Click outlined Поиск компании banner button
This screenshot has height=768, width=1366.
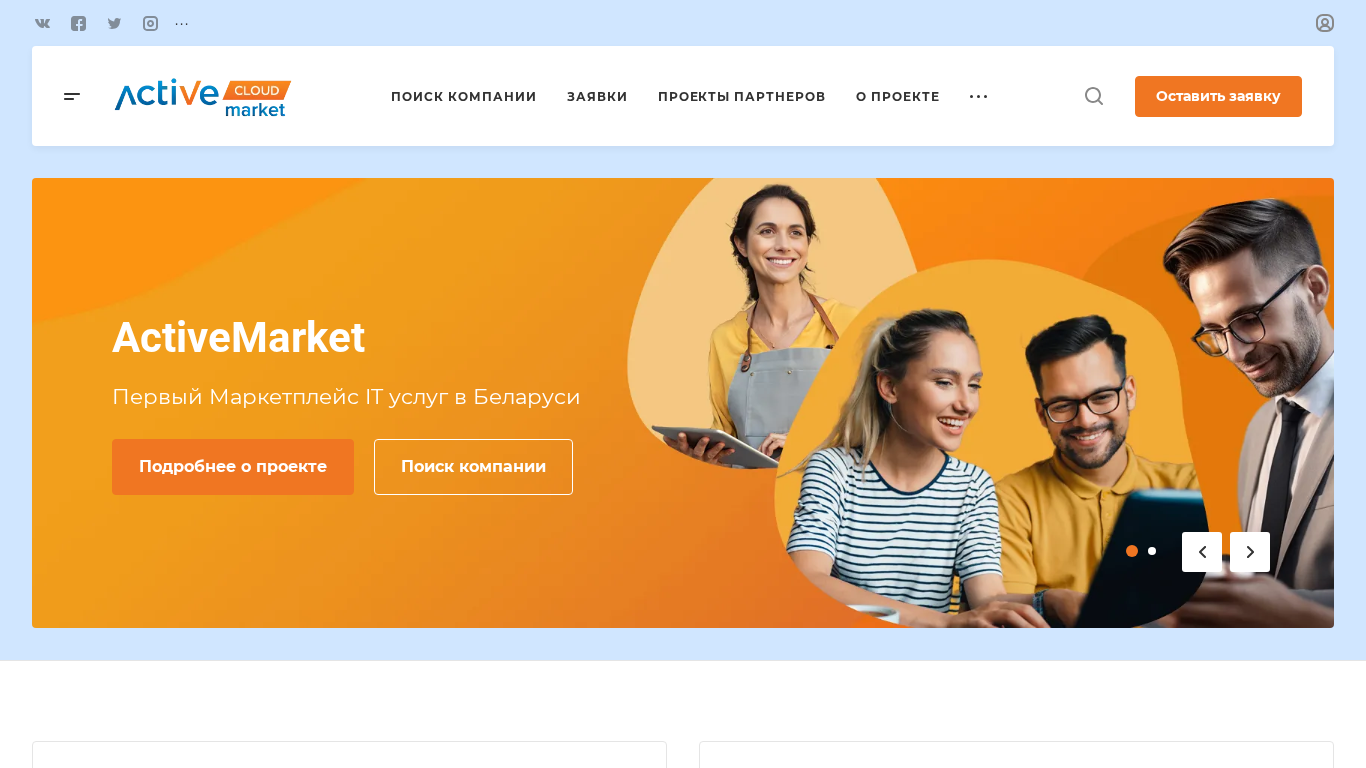473,467
